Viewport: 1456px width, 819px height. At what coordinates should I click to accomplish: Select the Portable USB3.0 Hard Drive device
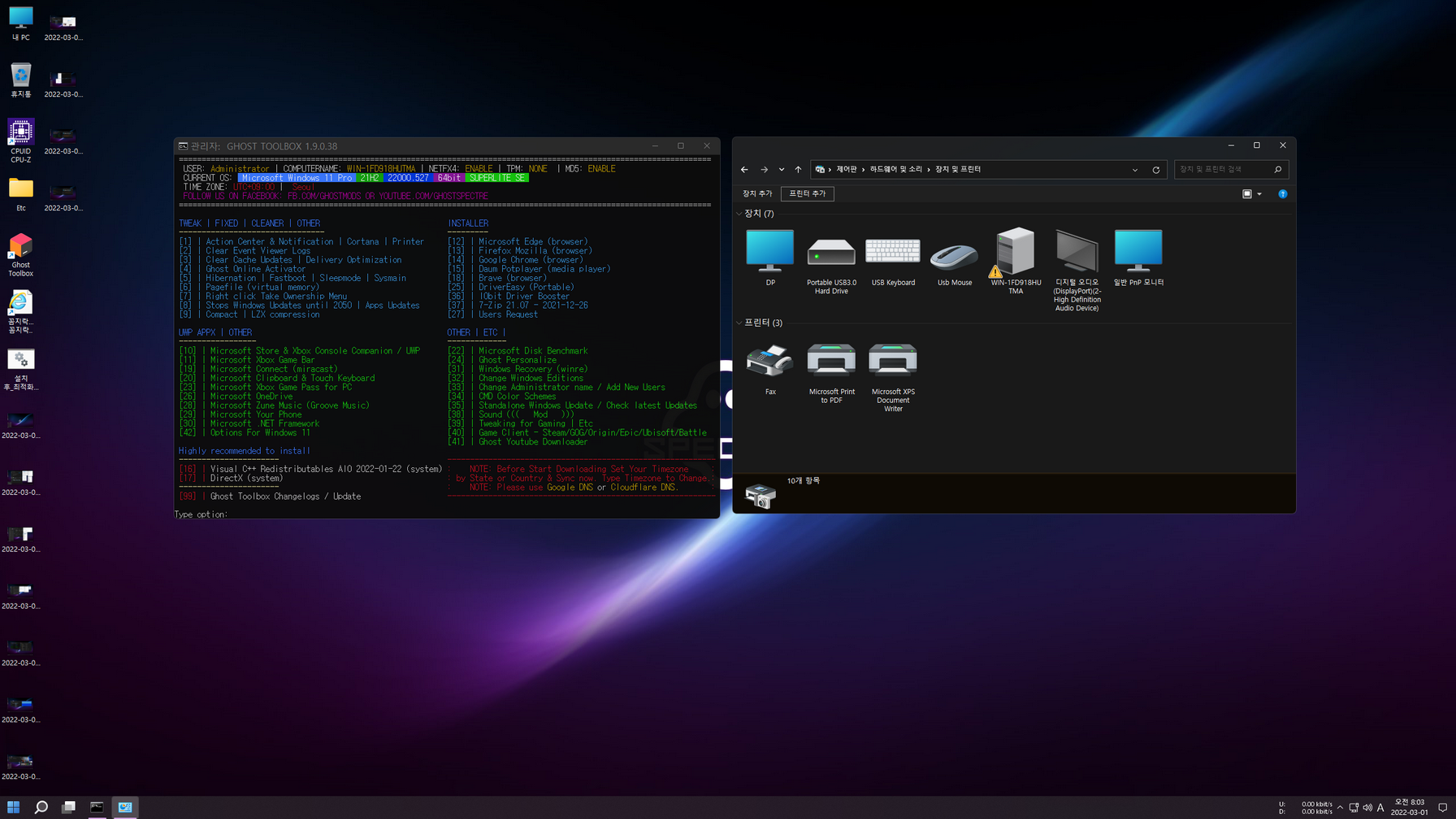click(x=831, y=262)
